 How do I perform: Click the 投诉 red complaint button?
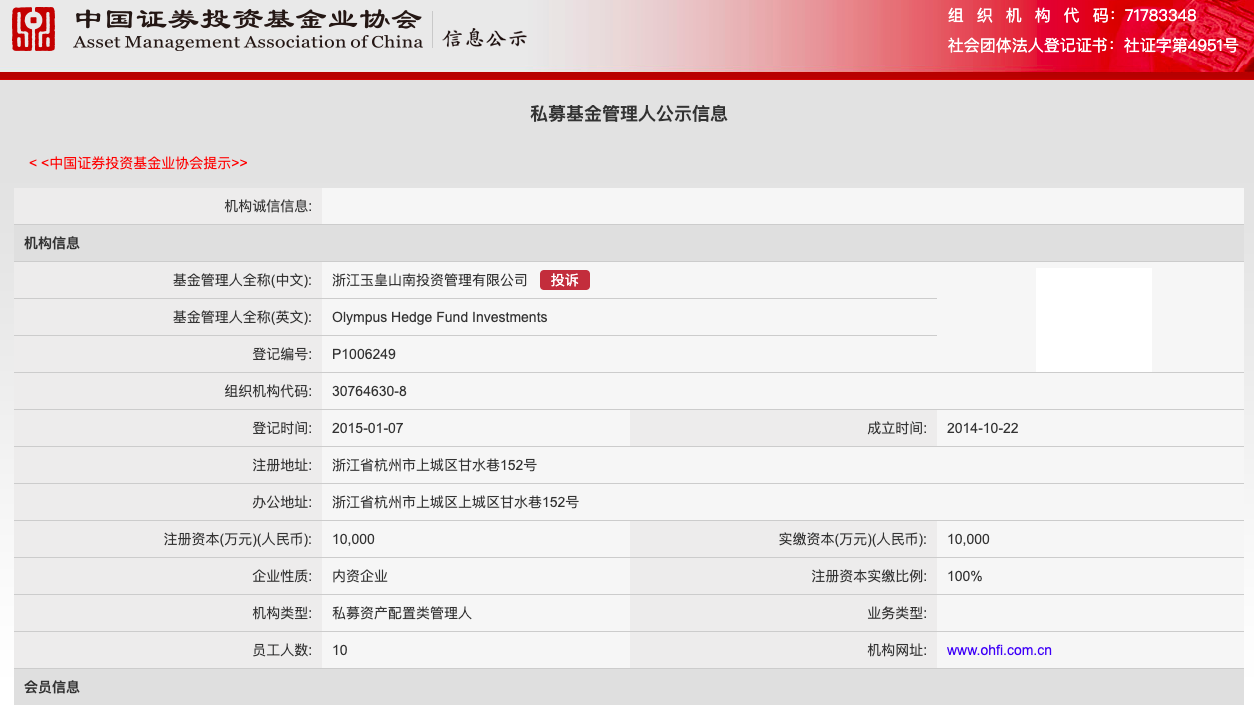(565, 280)
